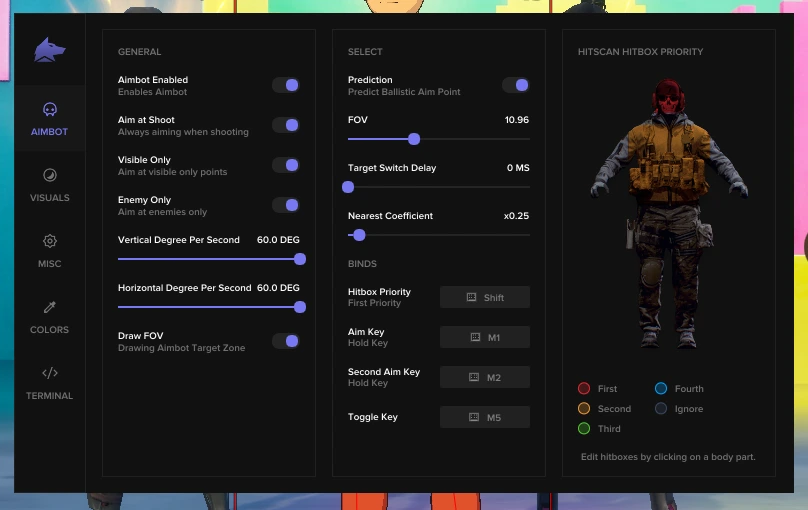Open the Terminal code icon
Viewport: 808px width, 510px height.
pyautogui.click(x=49, y=374)
